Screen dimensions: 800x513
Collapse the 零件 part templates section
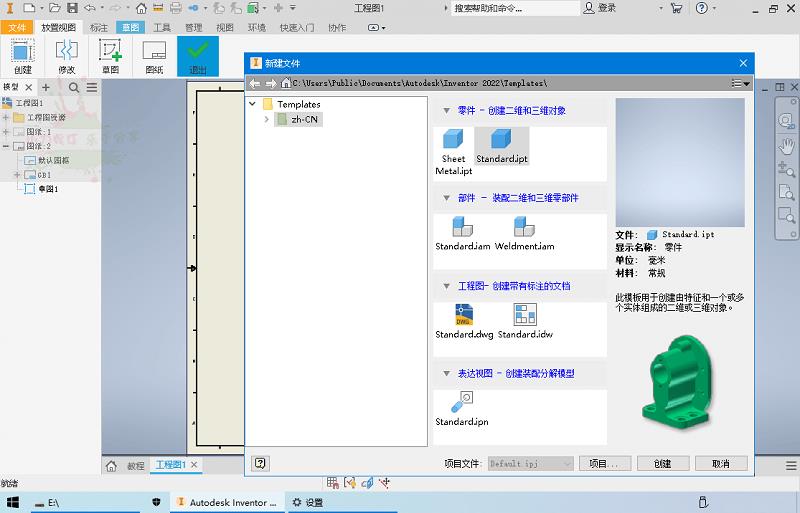pyautogui.click(x=446, y=110)
